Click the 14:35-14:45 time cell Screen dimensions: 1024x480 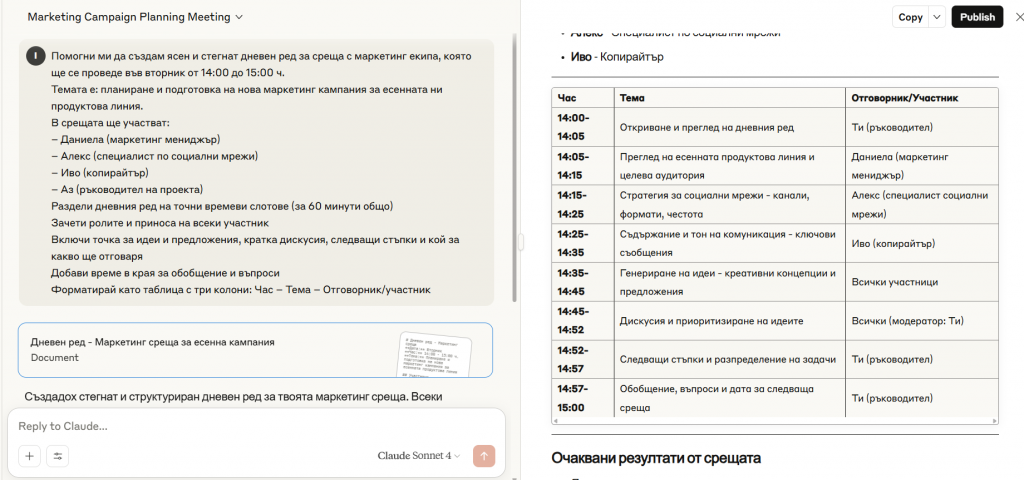(x=583, y=282)
